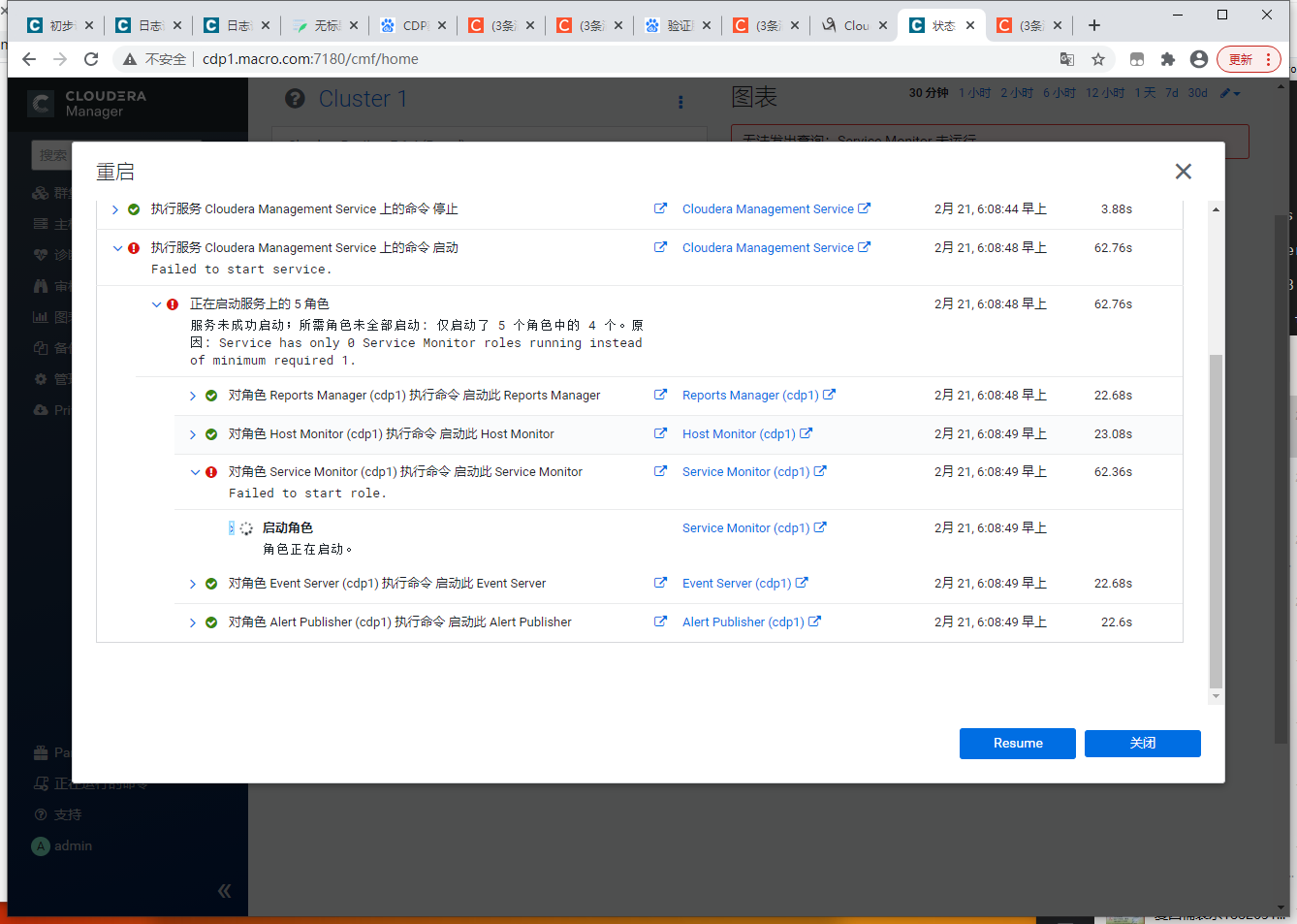Click the green success icon on Reports Manager row
This screenshot has height=924, width=1297.
point(211,396)
